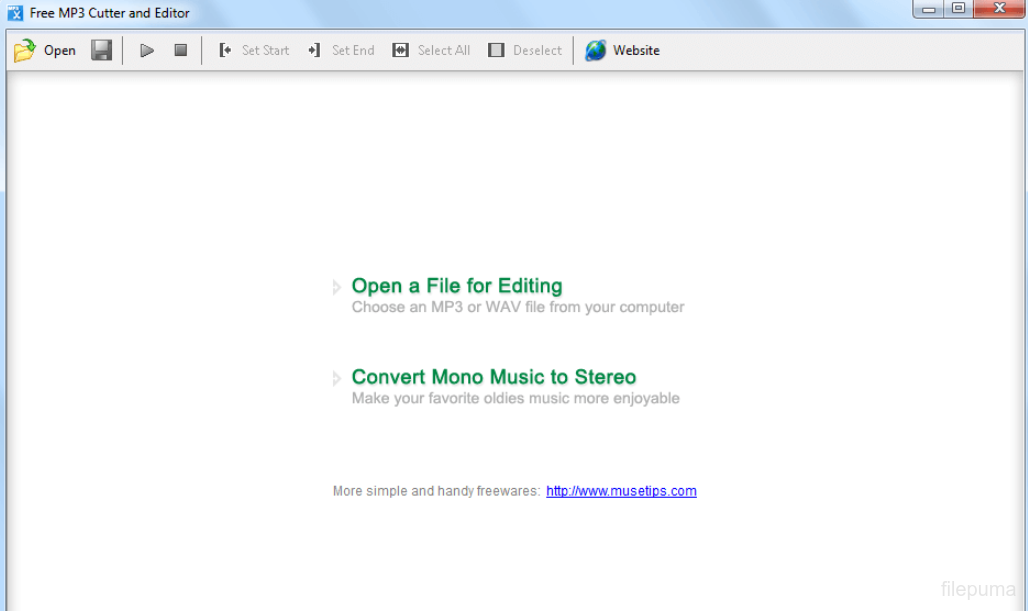Select "Convert Mono Music to Stereo"
The image size is (1028, 611).
(493, 377)
